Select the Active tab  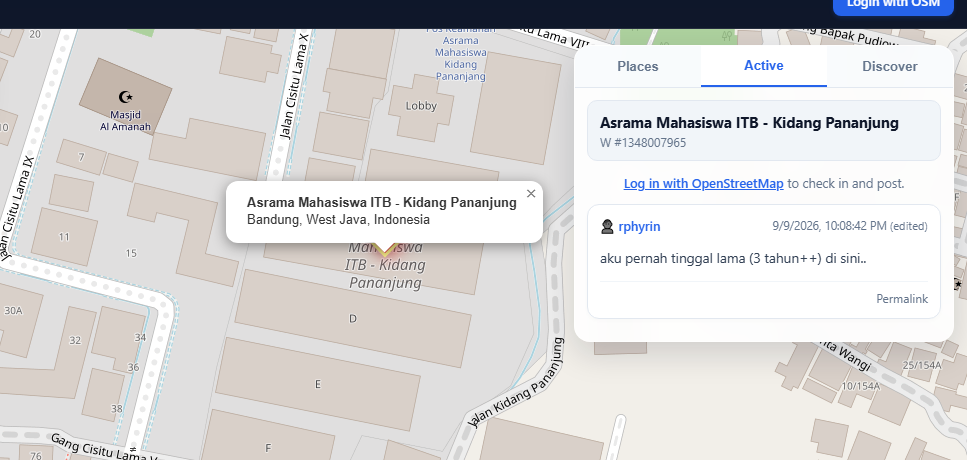pos(763,66)
